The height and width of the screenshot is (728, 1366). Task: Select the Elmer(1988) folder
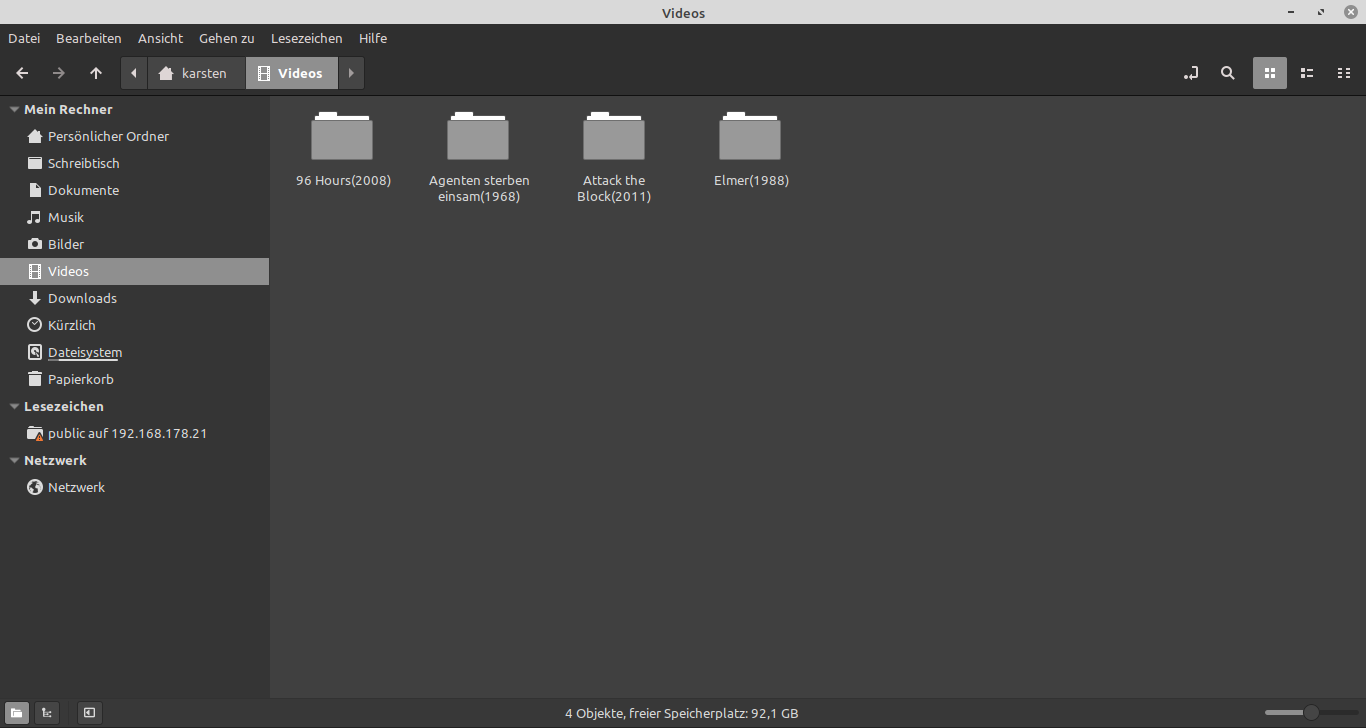pyautogui.click(x=750, y=148)
